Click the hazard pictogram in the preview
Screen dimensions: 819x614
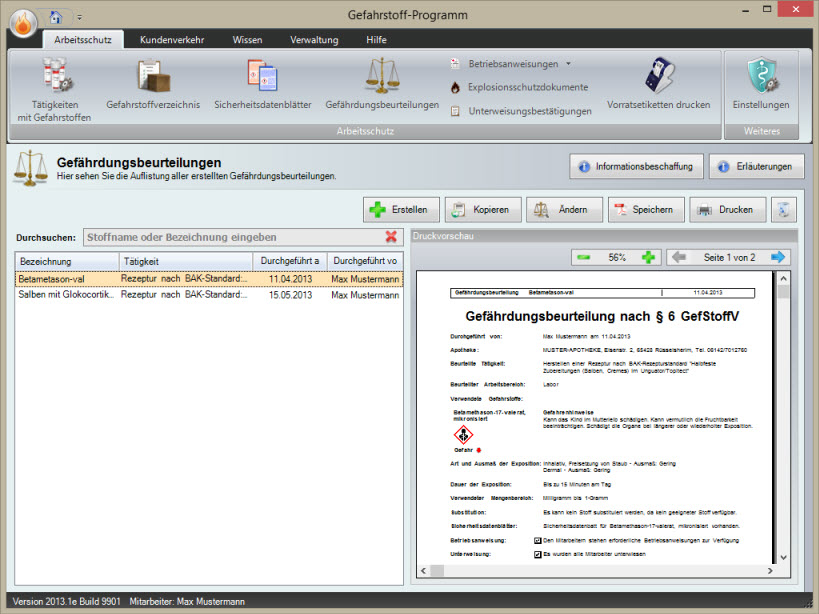[x=463, y=434]
